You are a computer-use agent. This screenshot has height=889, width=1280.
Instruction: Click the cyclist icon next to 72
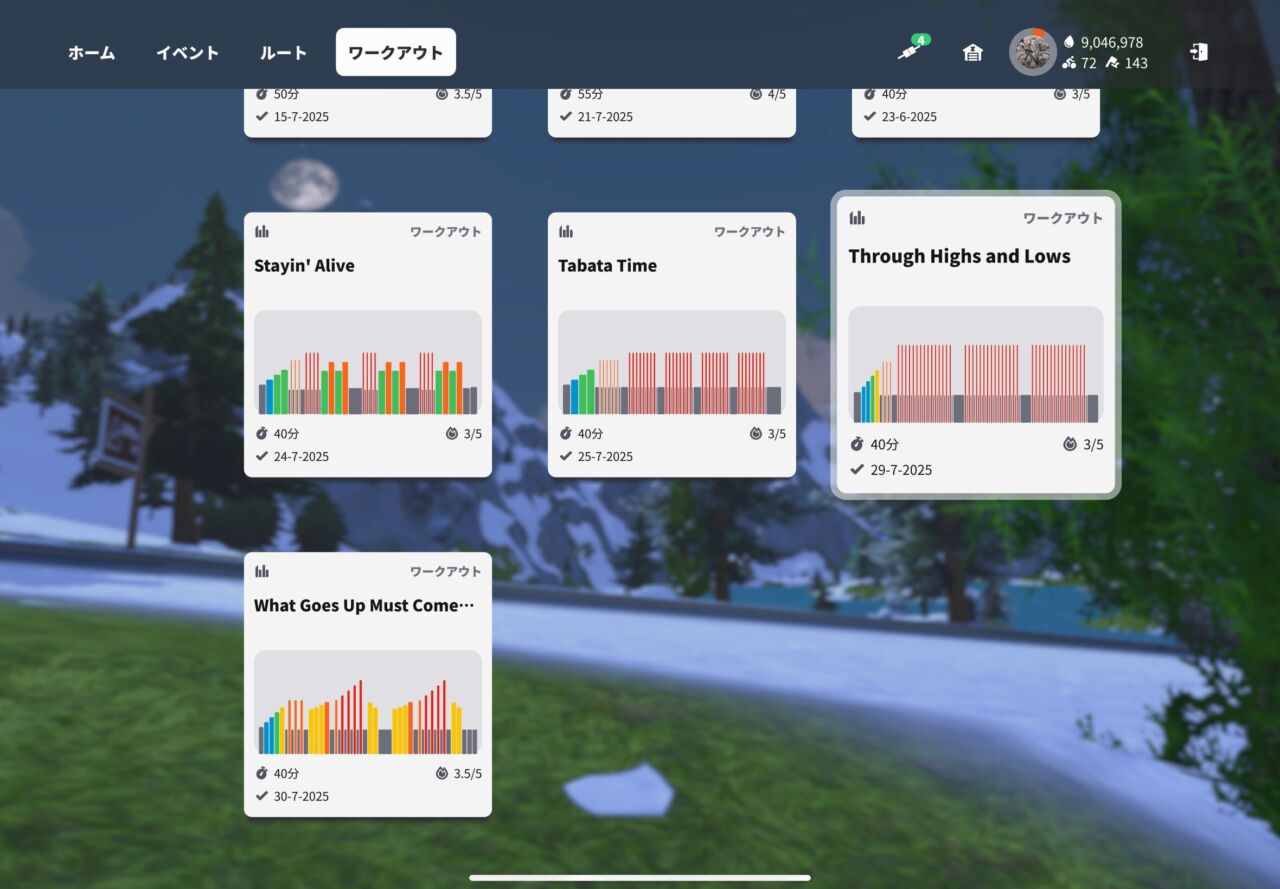(x=1069, y=63)
